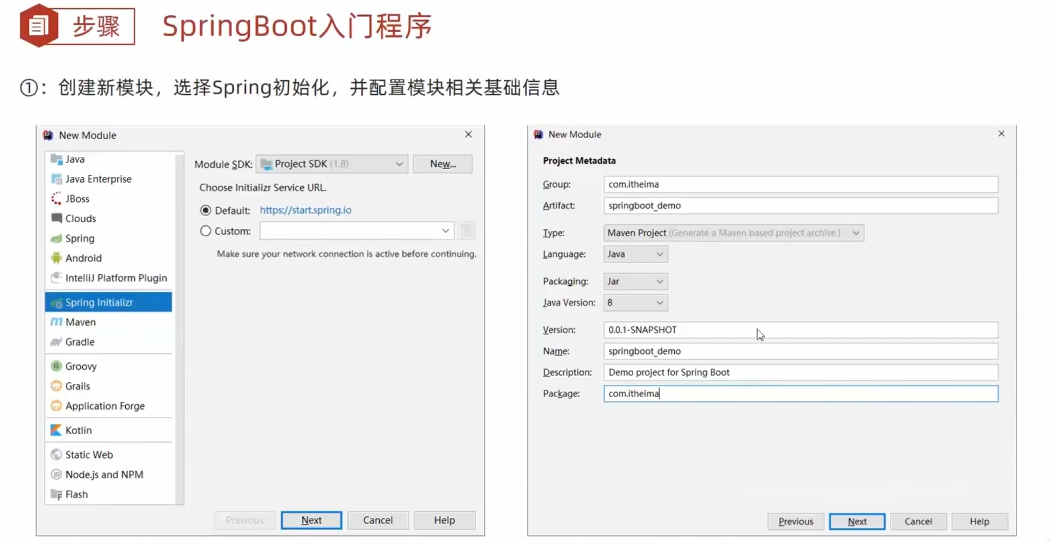The width and height of the screenshot is (1050, 541).
Task: Click the Artifact input field
Action: [x=801, y=206]
